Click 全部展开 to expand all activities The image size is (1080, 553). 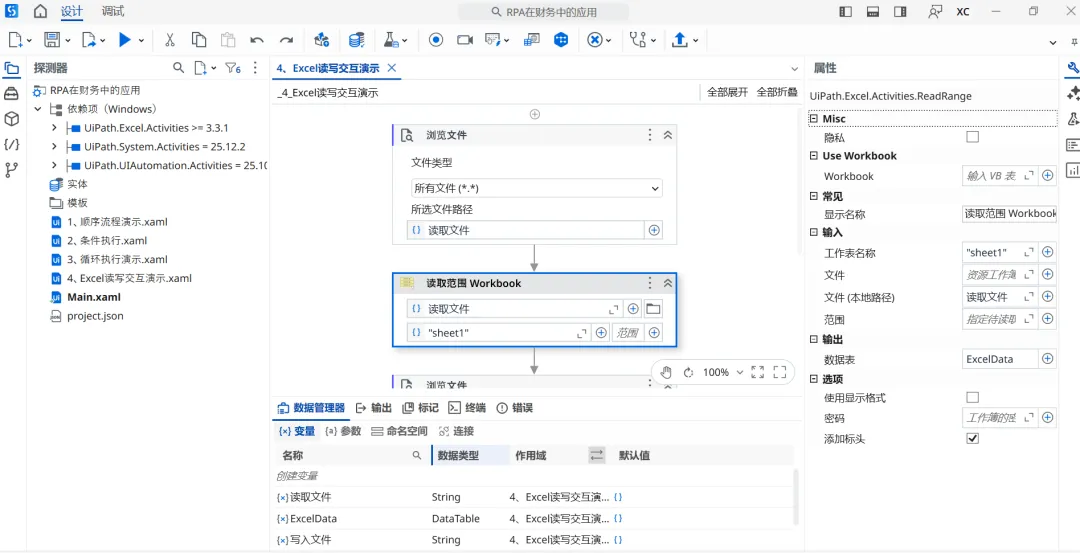(x=727, y=92)
